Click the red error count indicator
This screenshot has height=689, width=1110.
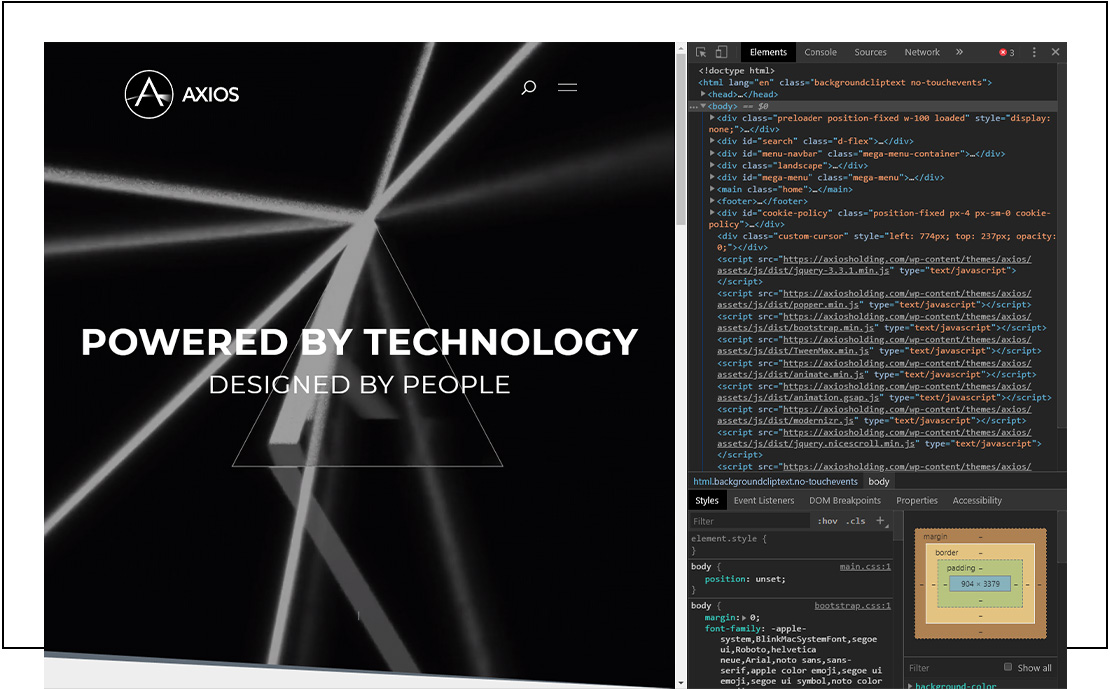point(1007,52)
